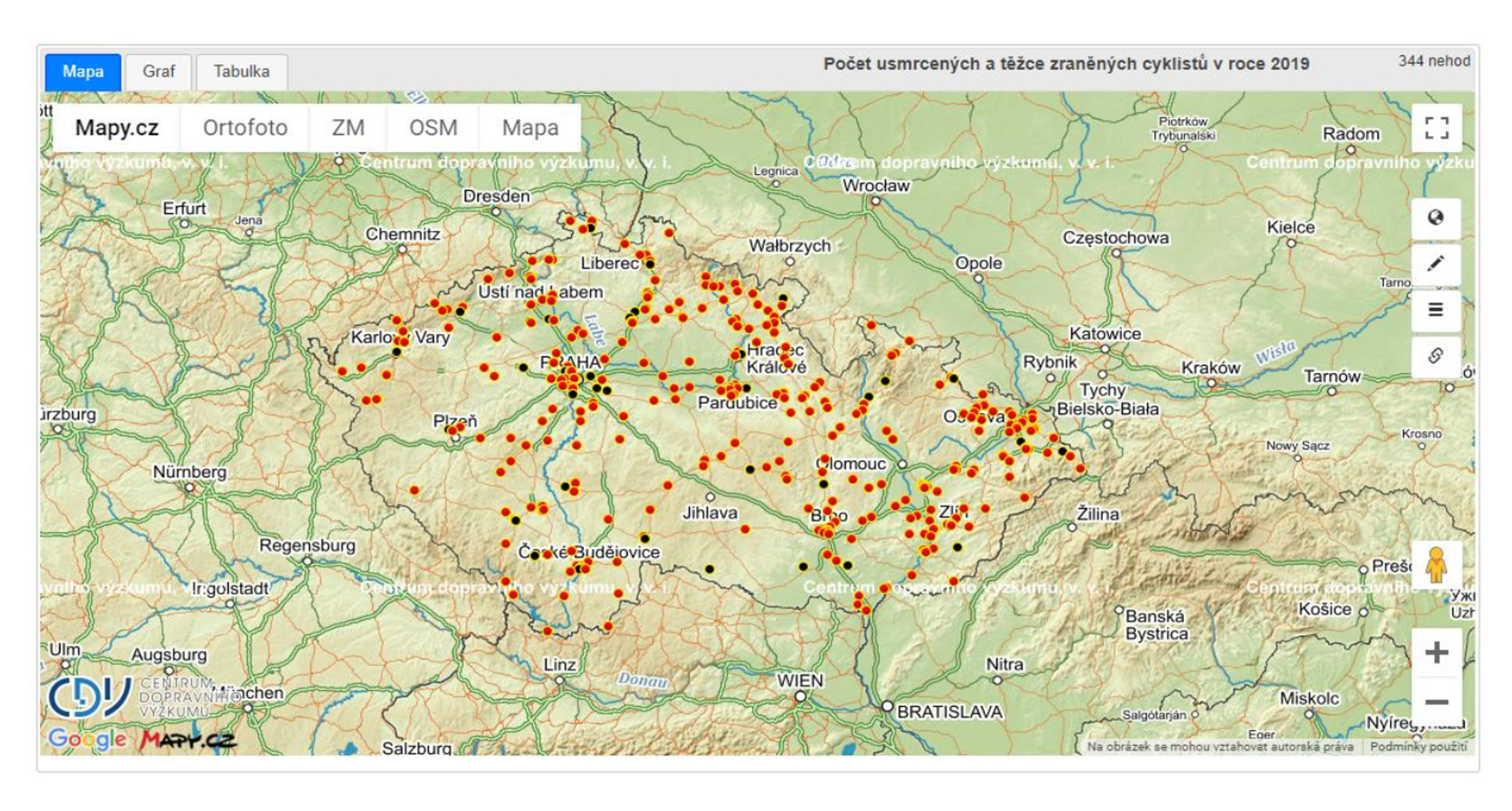Viewport: 1512px width, 811px height.
Task: Click the CDV logo
Action: click(x=90, y=697)
